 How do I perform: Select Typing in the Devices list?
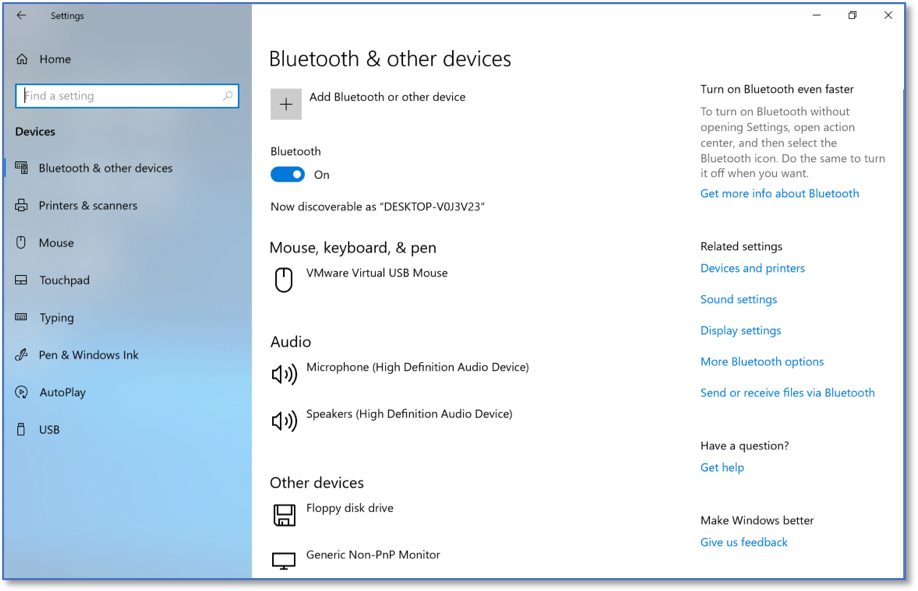tap(56, 317)
